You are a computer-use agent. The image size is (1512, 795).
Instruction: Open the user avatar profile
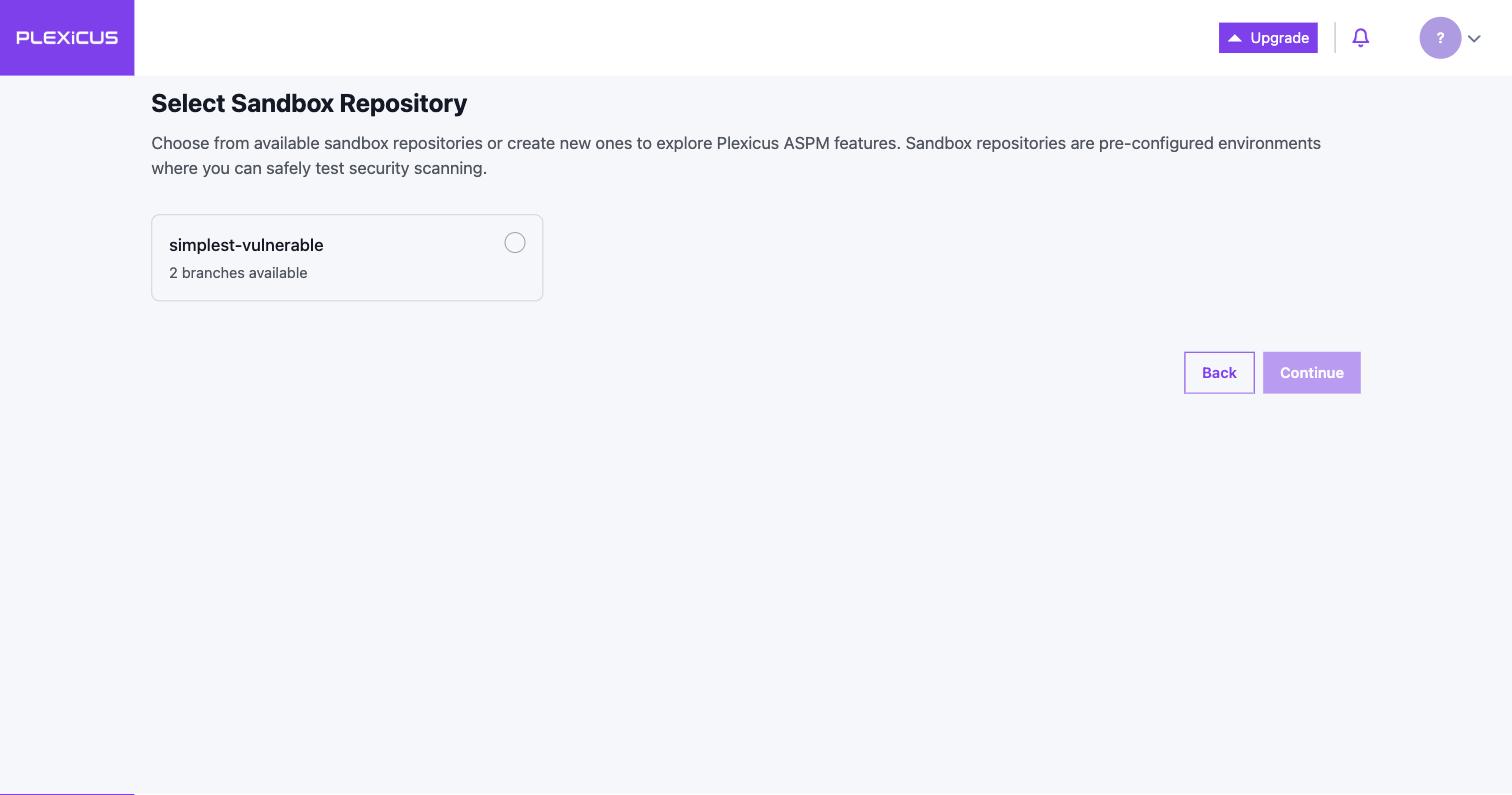point(1440,38)
